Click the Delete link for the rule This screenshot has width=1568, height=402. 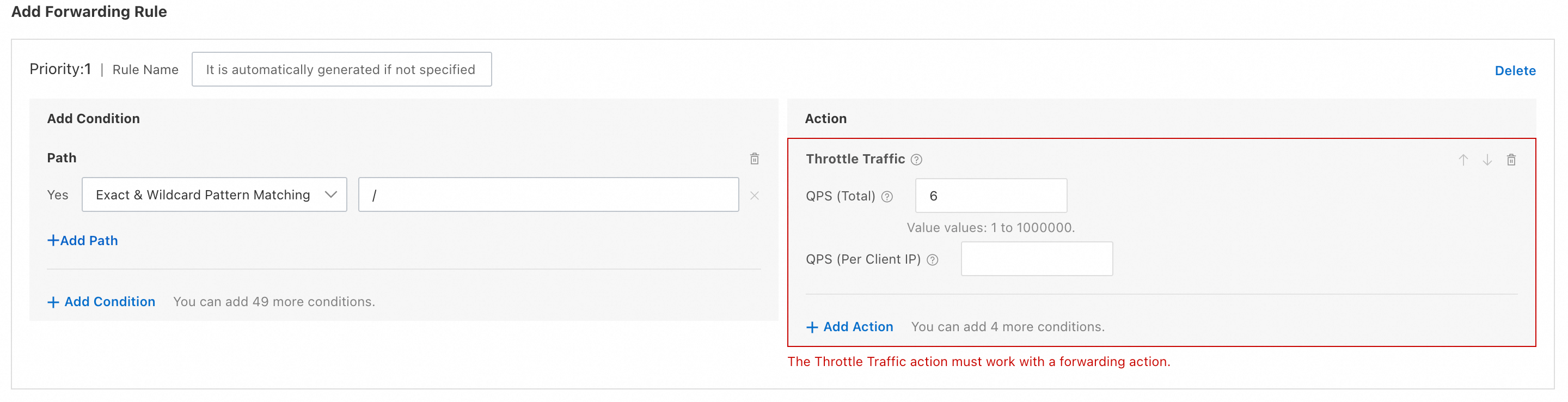pyautogui.click(x=1515, y=71)
